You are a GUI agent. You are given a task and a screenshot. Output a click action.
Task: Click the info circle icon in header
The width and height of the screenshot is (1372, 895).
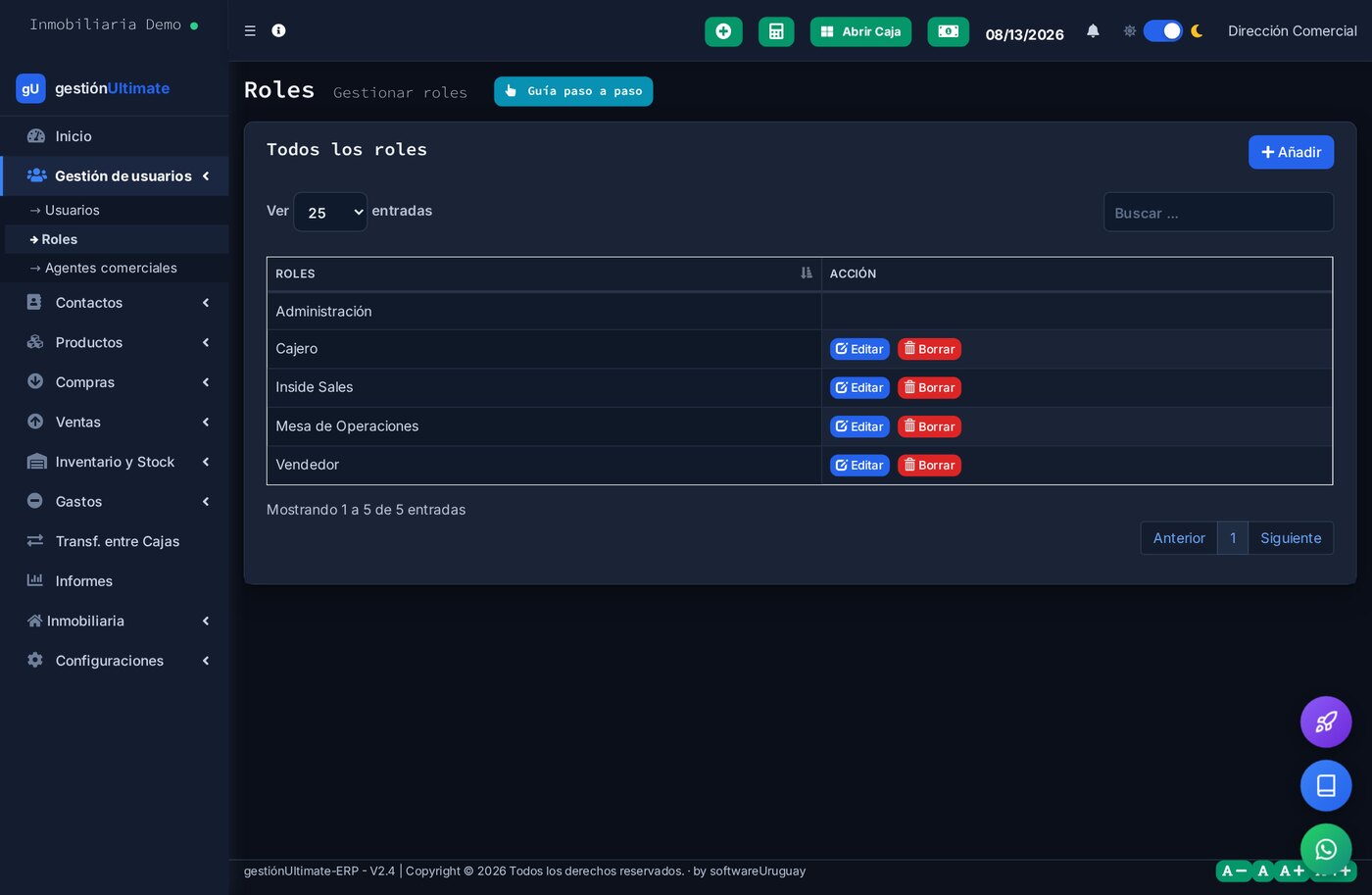point(278,30)
